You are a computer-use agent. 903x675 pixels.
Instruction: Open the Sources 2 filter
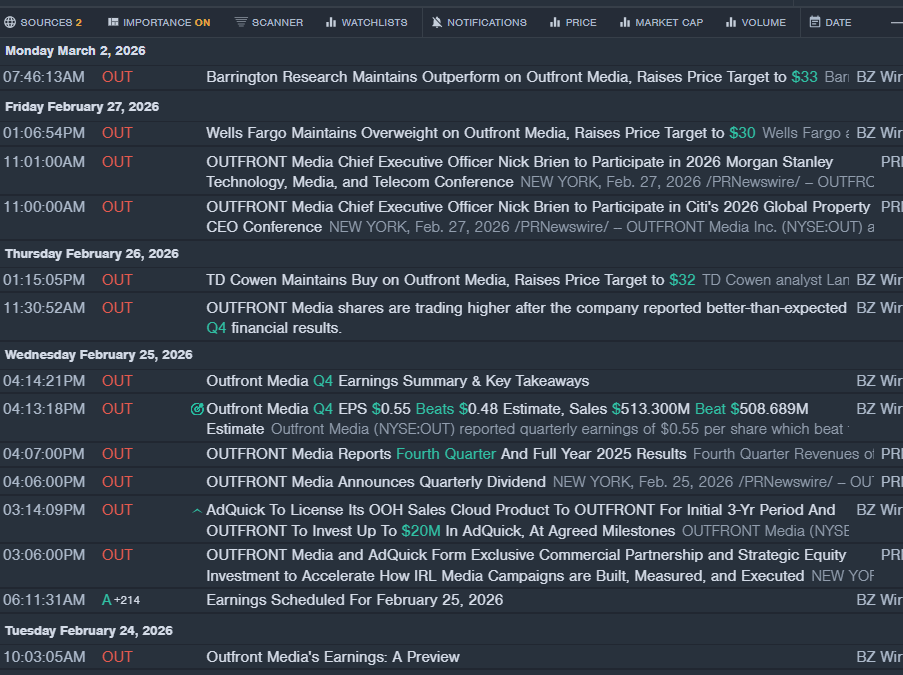click(43, 22)
